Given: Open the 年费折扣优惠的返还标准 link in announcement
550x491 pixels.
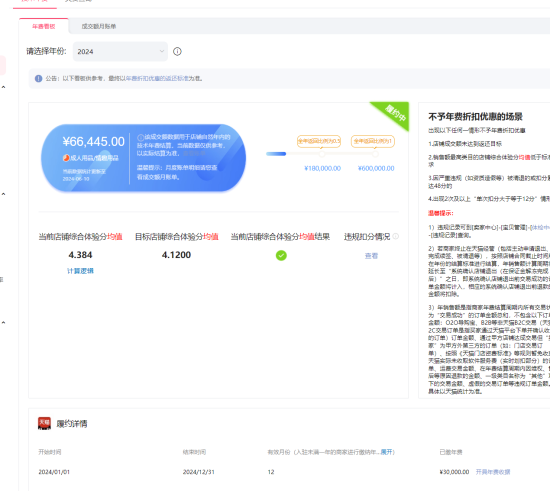Looking at the screenshot, I should (157, 79).
